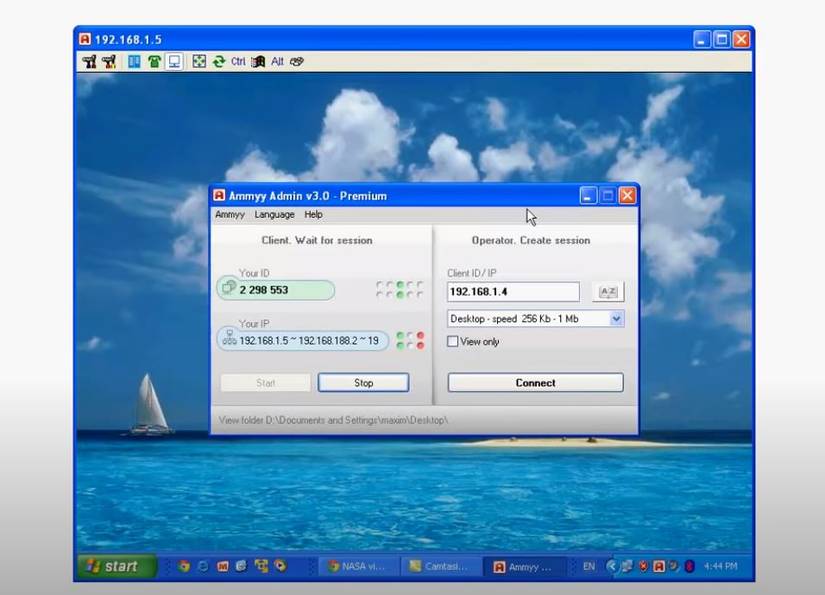Stop waiting for a session

(x=363, y=382)
